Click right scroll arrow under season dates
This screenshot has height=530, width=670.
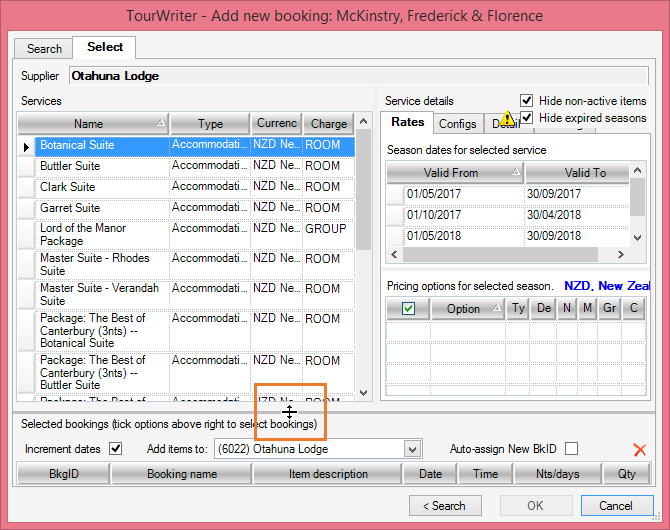[621, 255]
